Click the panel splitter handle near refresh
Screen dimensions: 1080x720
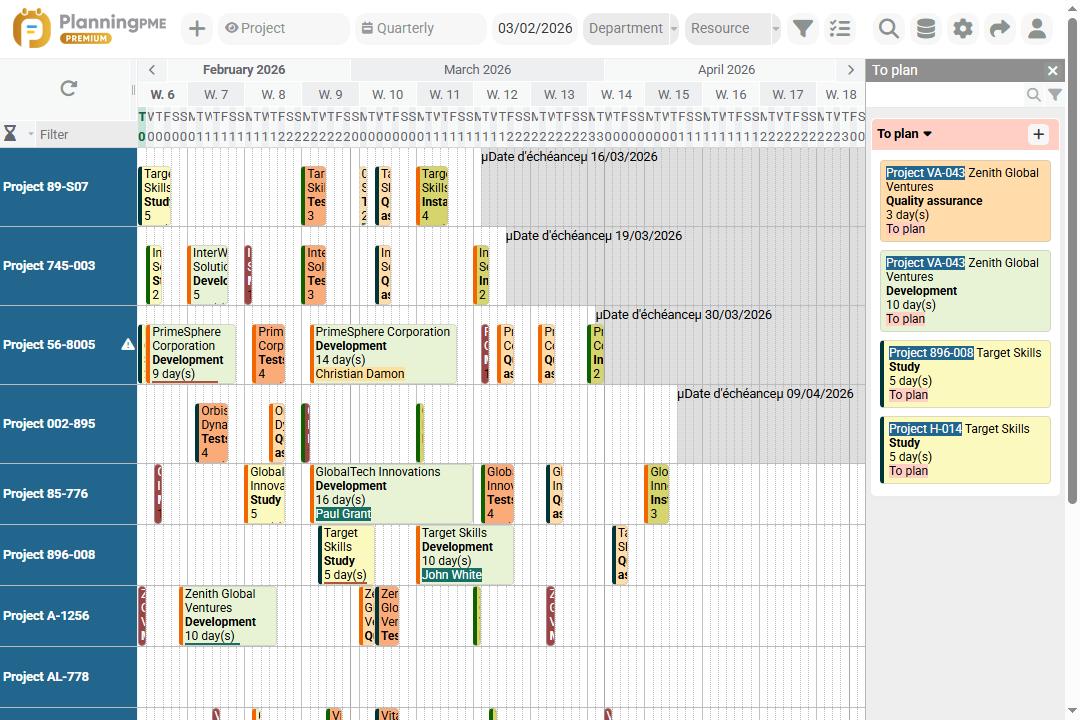click(x=134, y=90)
